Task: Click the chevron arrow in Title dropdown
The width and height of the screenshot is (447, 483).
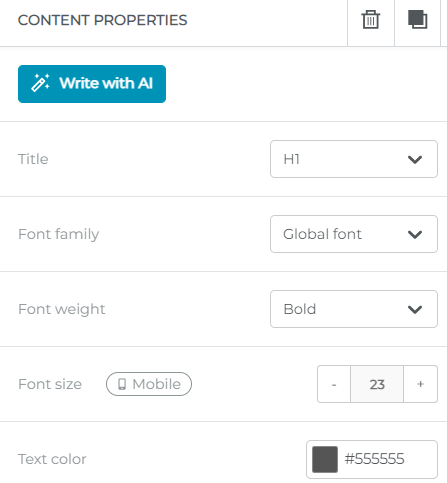Action: point(415,159)
